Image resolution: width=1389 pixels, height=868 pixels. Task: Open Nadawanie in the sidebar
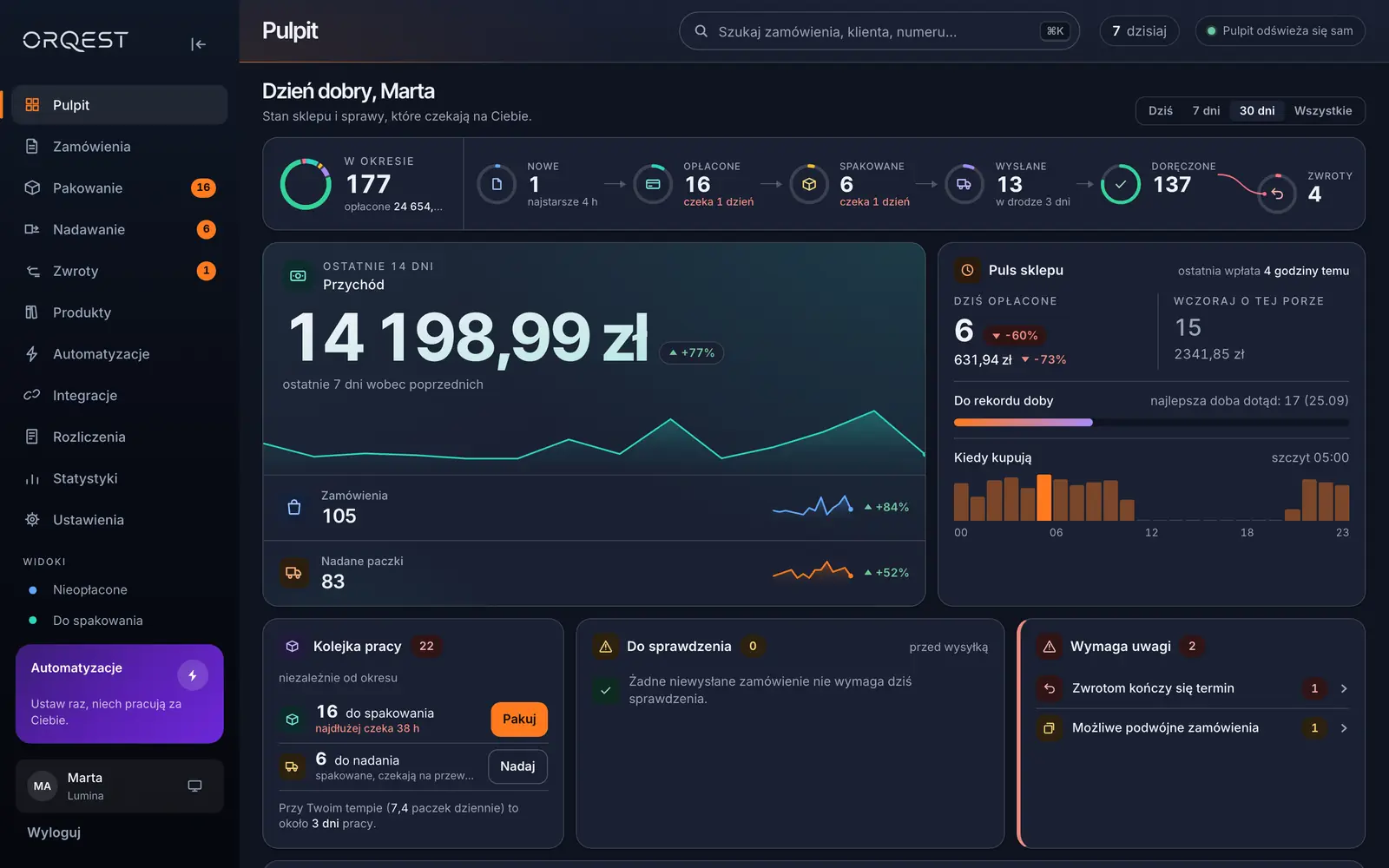pos(121,230)
